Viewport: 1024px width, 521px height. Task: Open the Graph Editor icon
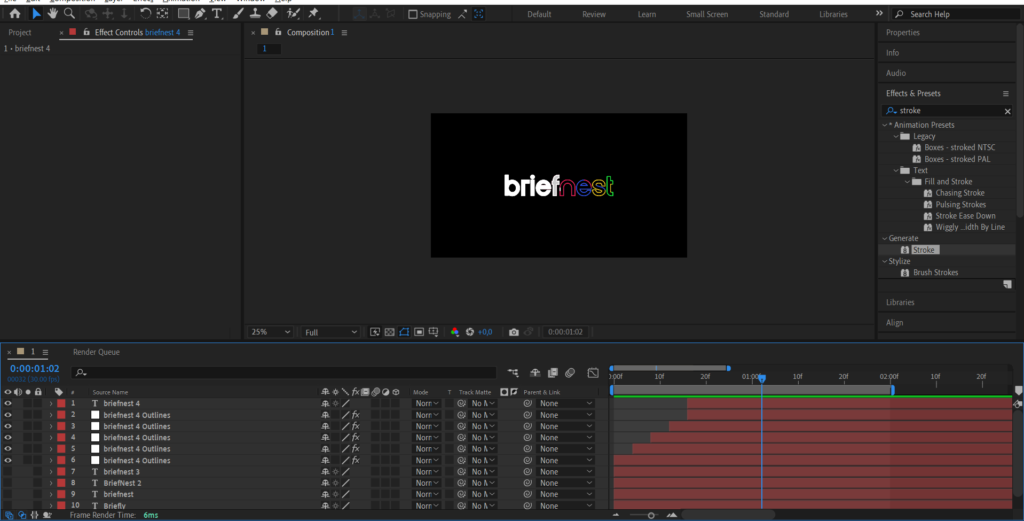tap(593, 373)
